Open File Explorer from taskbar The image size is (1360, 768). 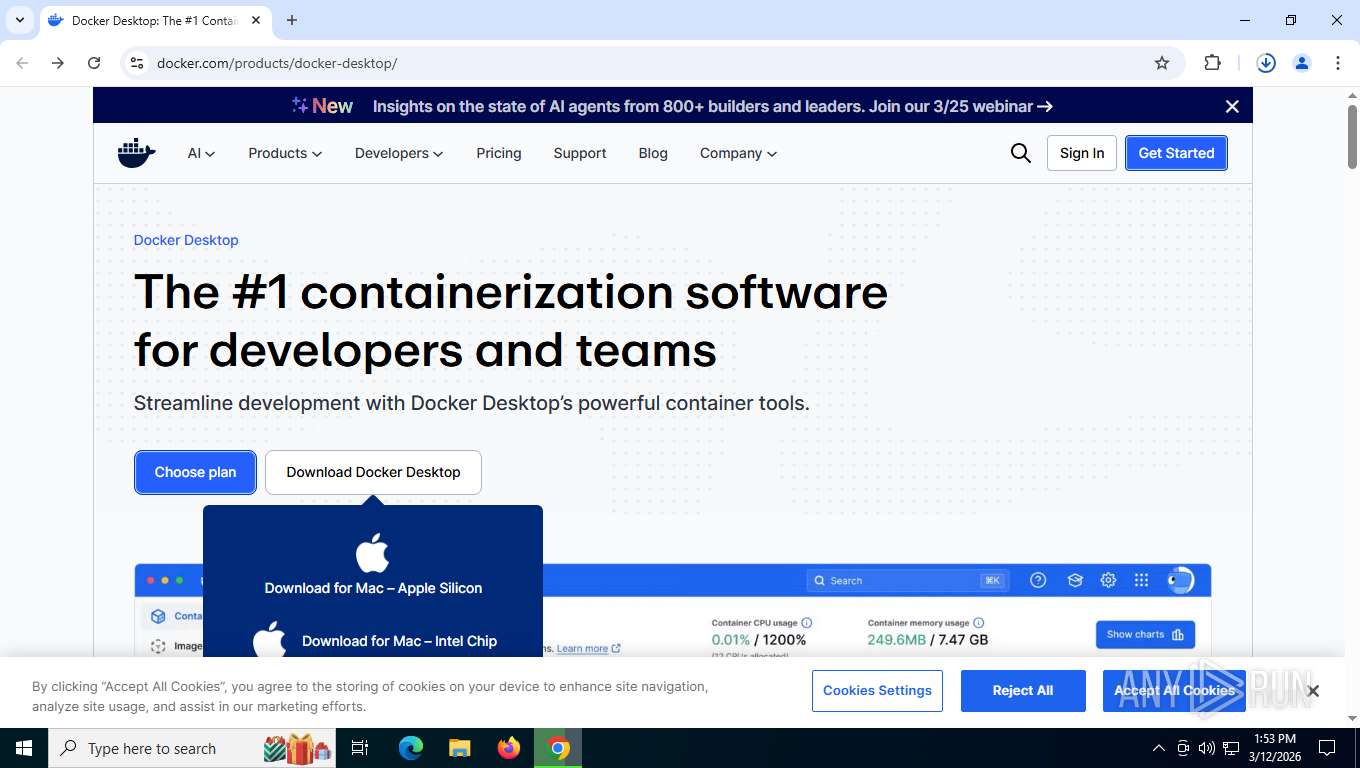[x=460, y=748]
